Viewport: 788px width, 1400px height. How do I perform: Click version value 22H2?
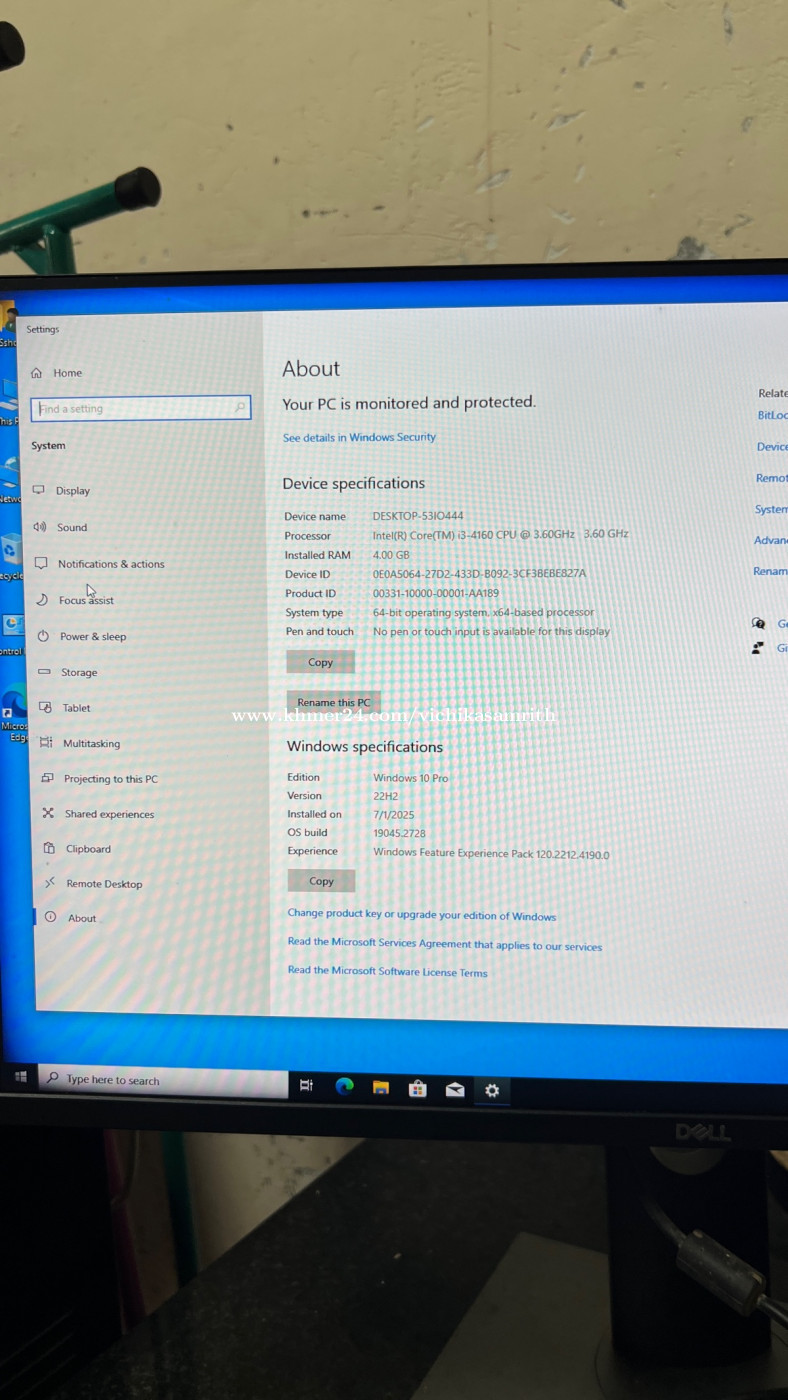386,796
